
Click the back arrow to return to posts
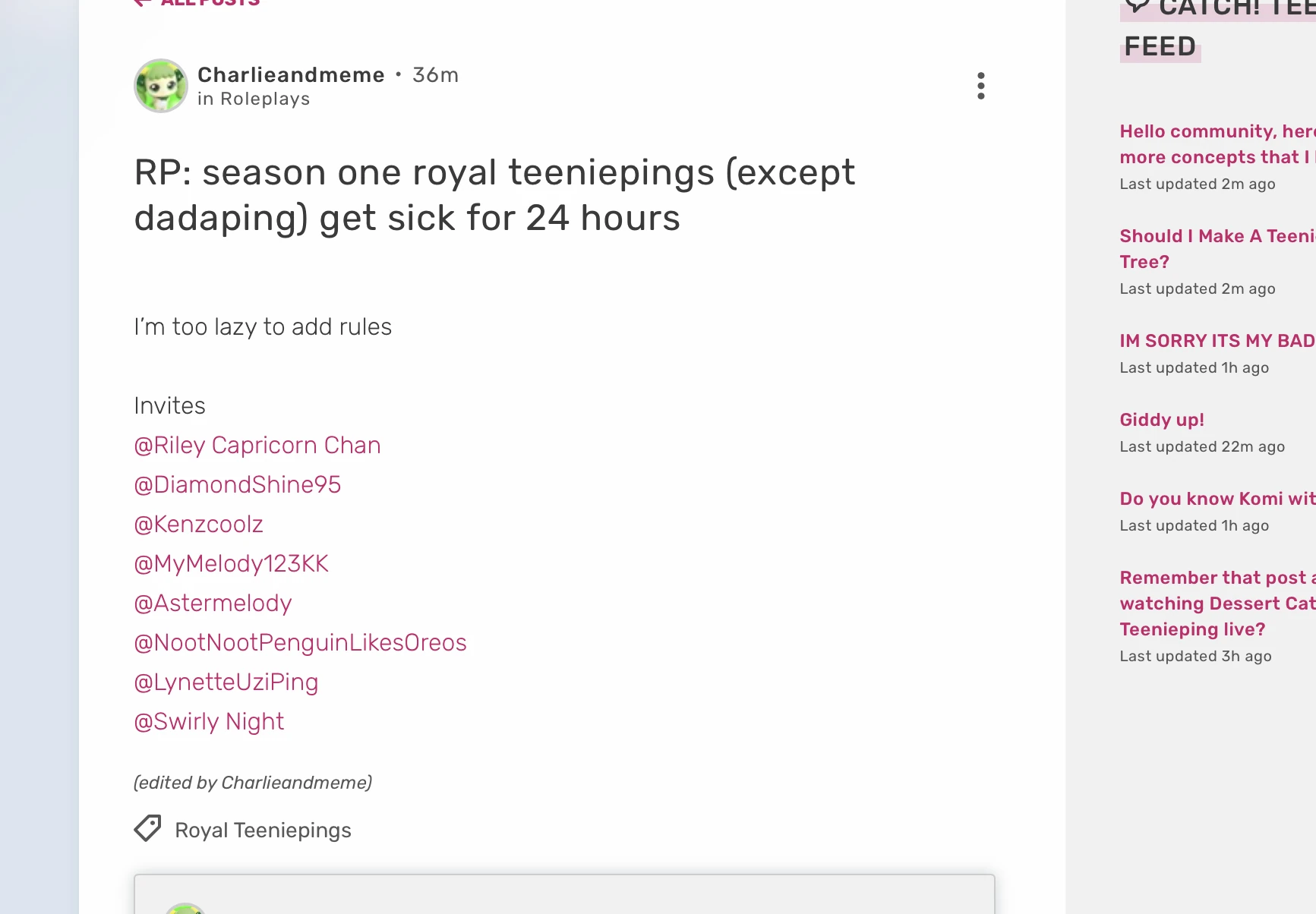(x=143, y=3)
